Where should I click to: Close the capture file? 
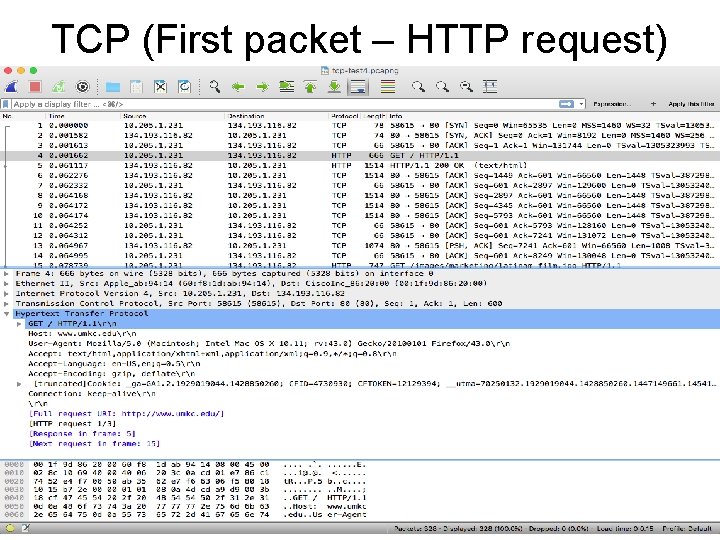tap(160, 87)
